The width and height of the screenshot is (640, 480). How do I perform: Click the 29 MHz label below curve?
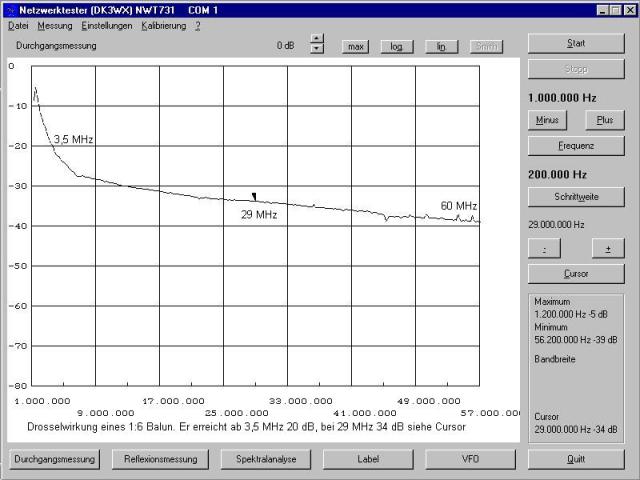point(259,215)
